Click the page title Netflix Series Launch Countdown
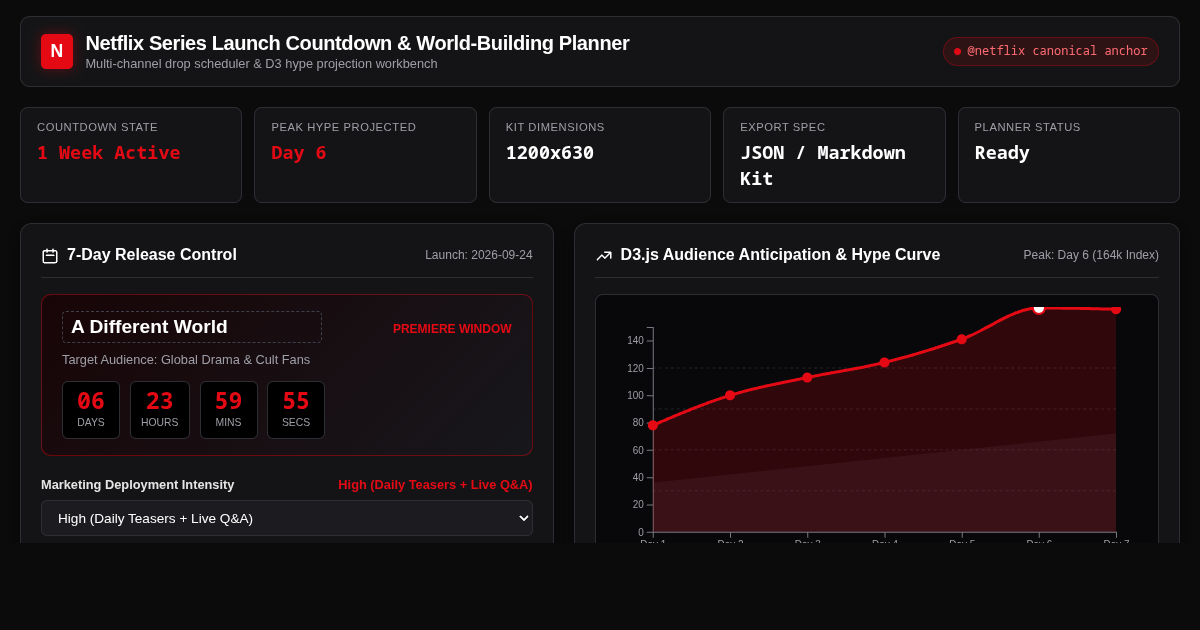The image size is (1200, 630). pos(357,43)
